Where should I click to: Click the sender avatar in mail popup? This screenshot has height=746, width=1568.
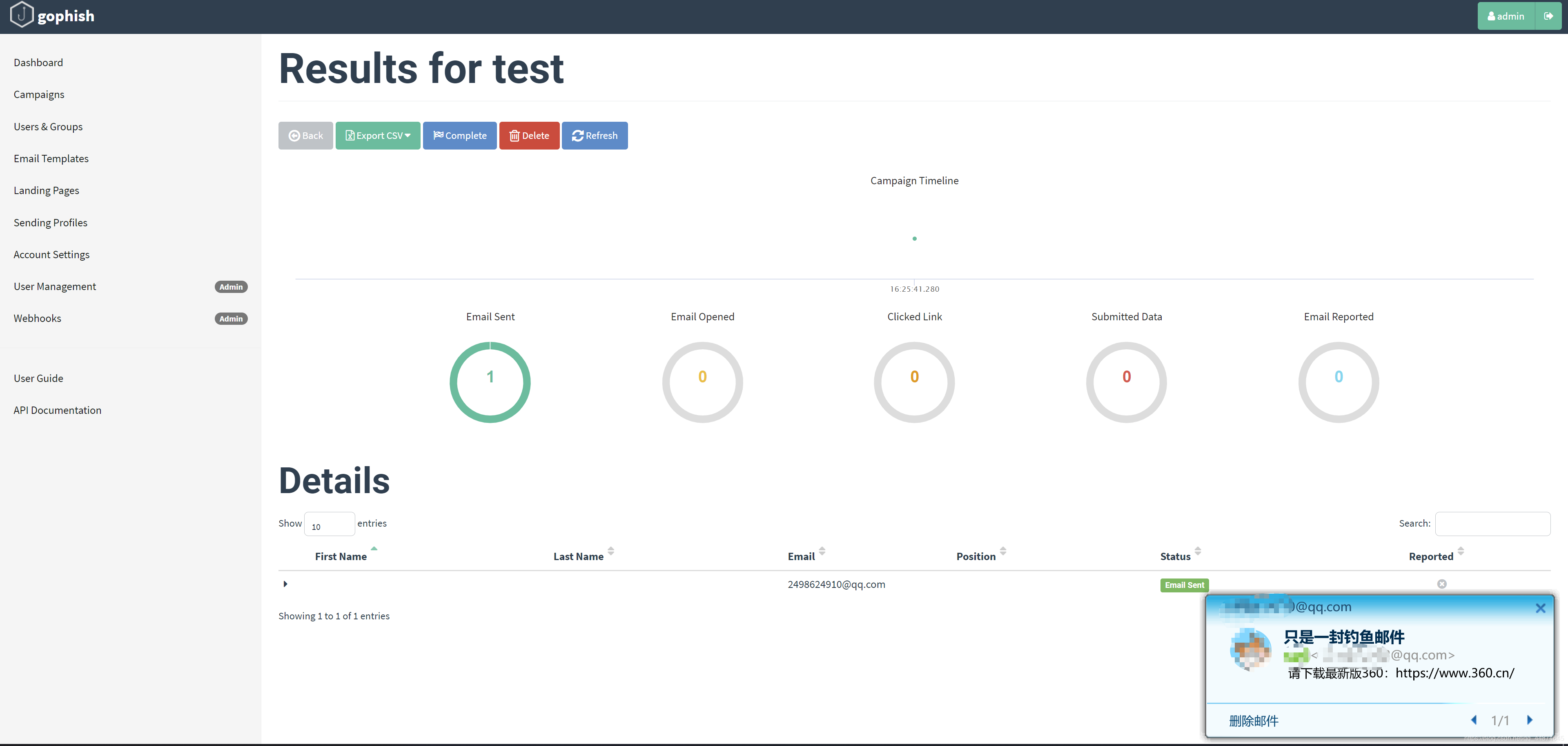coord(1250,649)
